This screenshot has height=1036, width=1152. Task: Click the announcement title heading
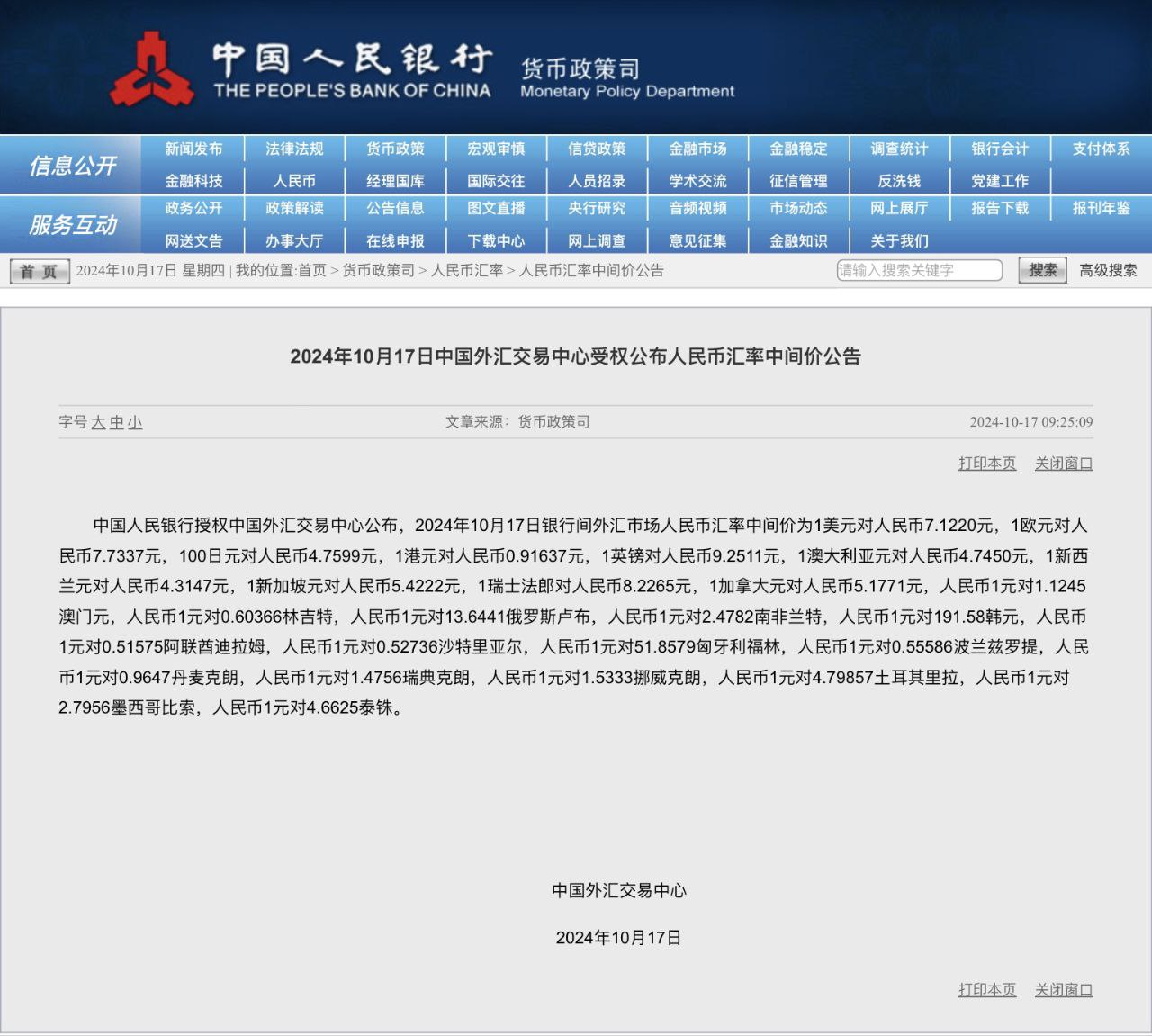pos(576,356)
